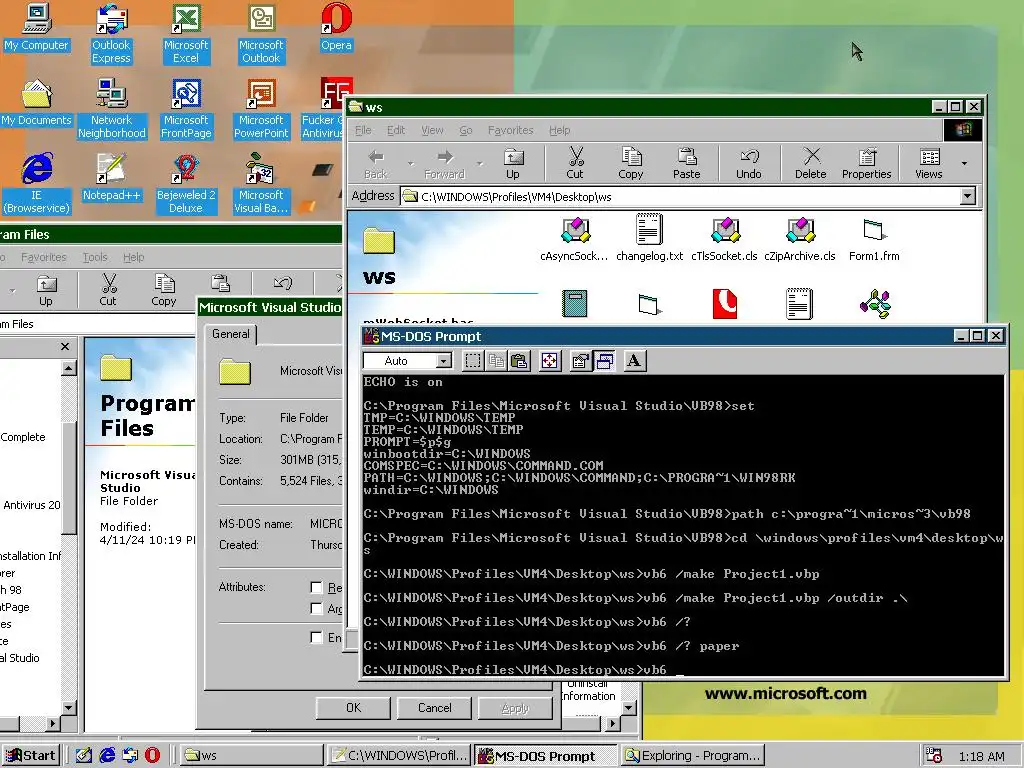Click Paste in the ws window toolbar

tap(686, 163)
